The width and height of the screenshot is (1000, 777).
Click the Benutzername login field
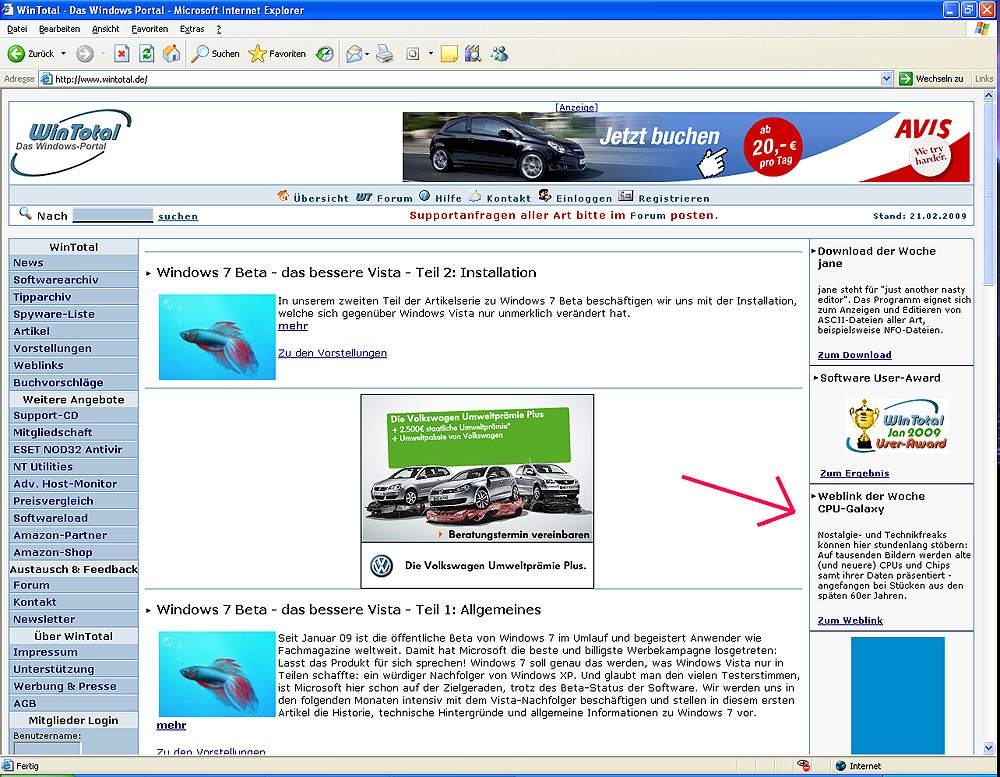(x=47, y=748)
